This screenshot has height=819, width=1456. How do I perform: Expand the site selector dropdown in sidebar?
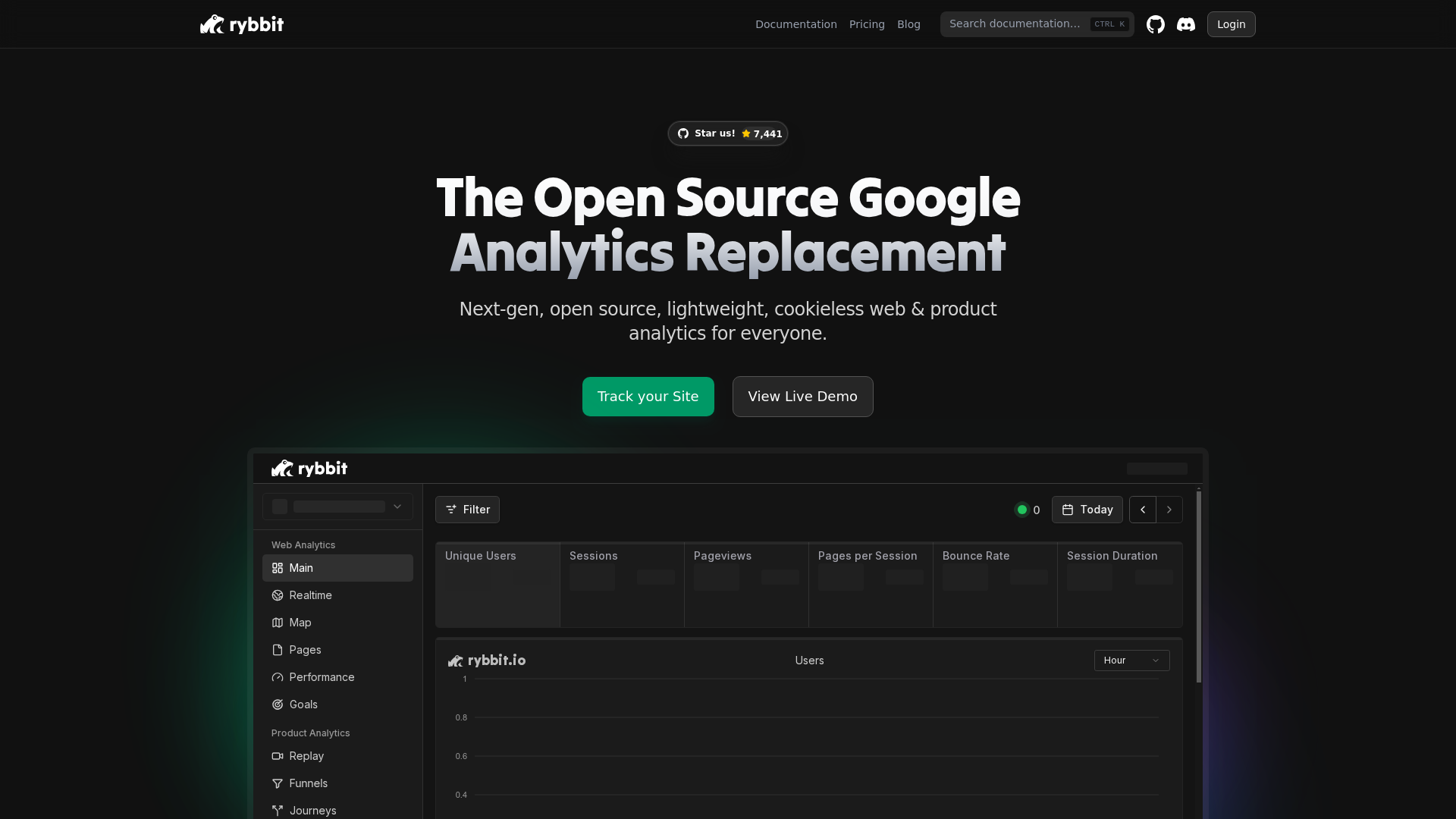pos(337,507)
